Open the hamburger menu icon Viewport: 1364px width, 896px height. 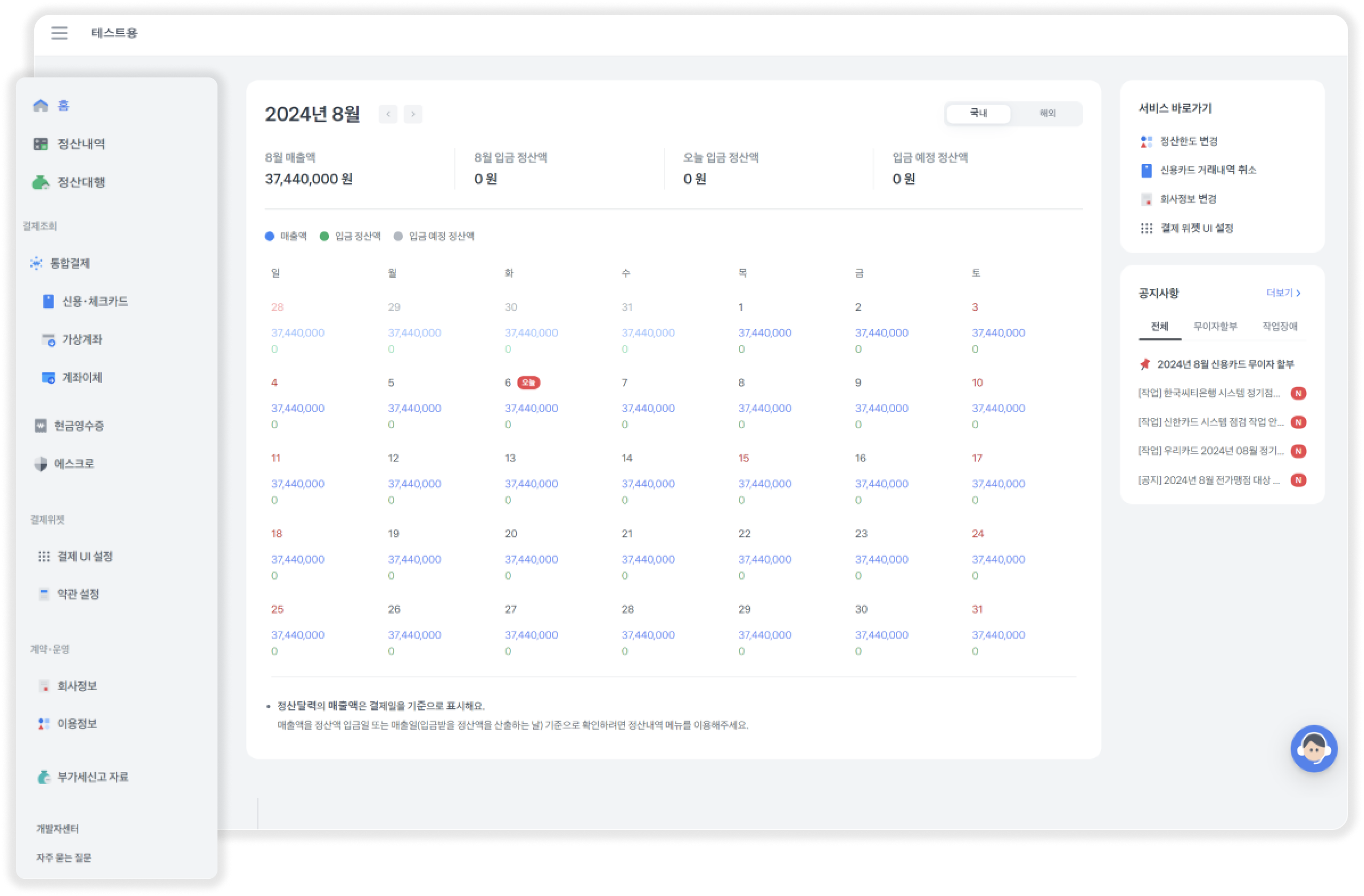click(x=60, y=32)
